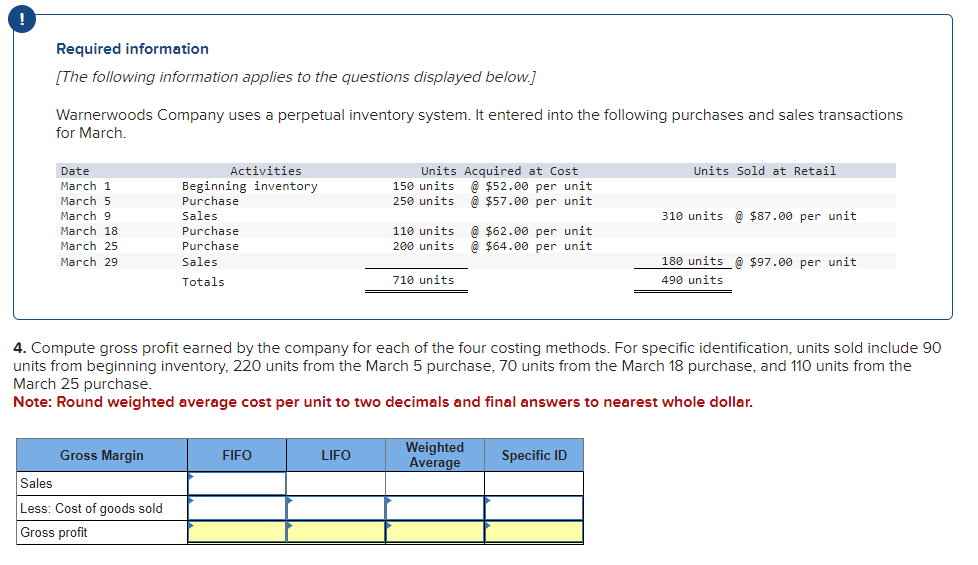Click the 'March 18' date entry

point(89,231)
